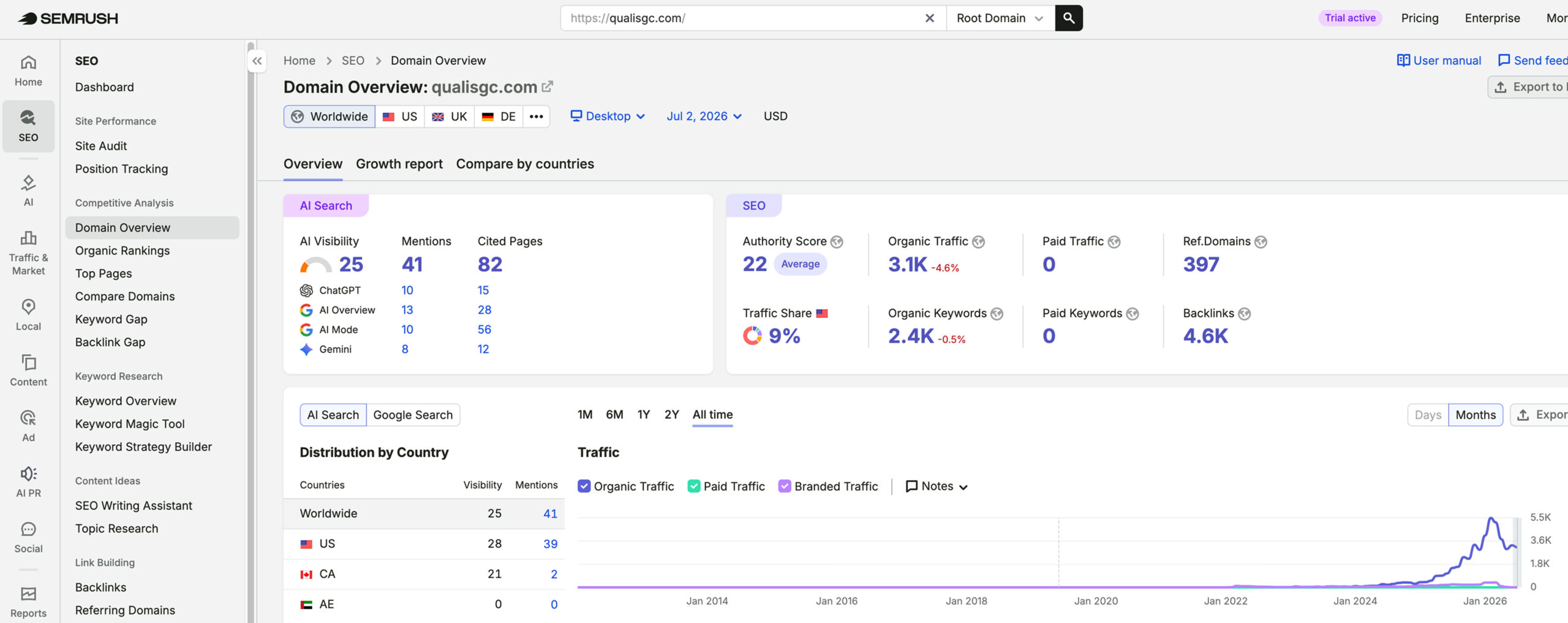Show Paid Keywords info icon

tap(1133, 314)
